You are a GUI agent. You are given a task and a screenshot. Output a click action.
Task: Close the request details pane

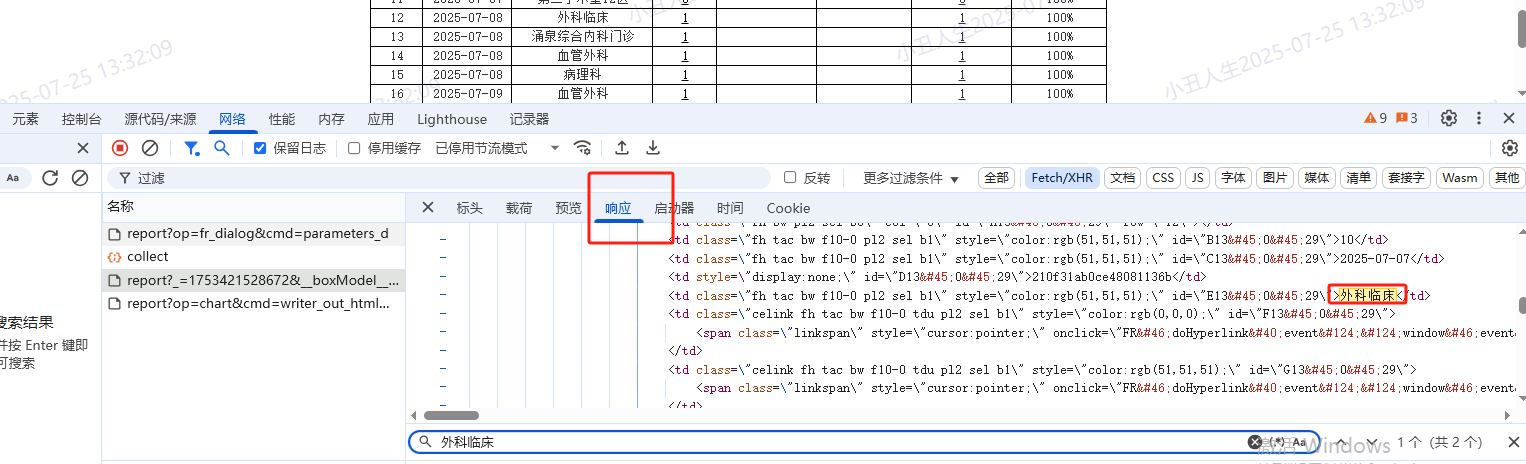[428, 207]
